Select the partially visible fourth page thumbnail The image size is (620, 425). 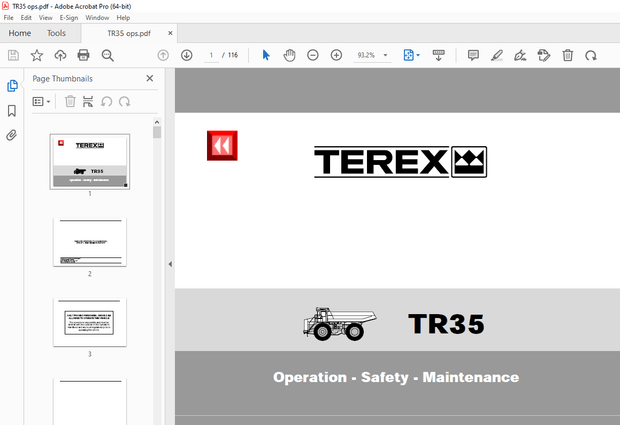pos(90,401)
